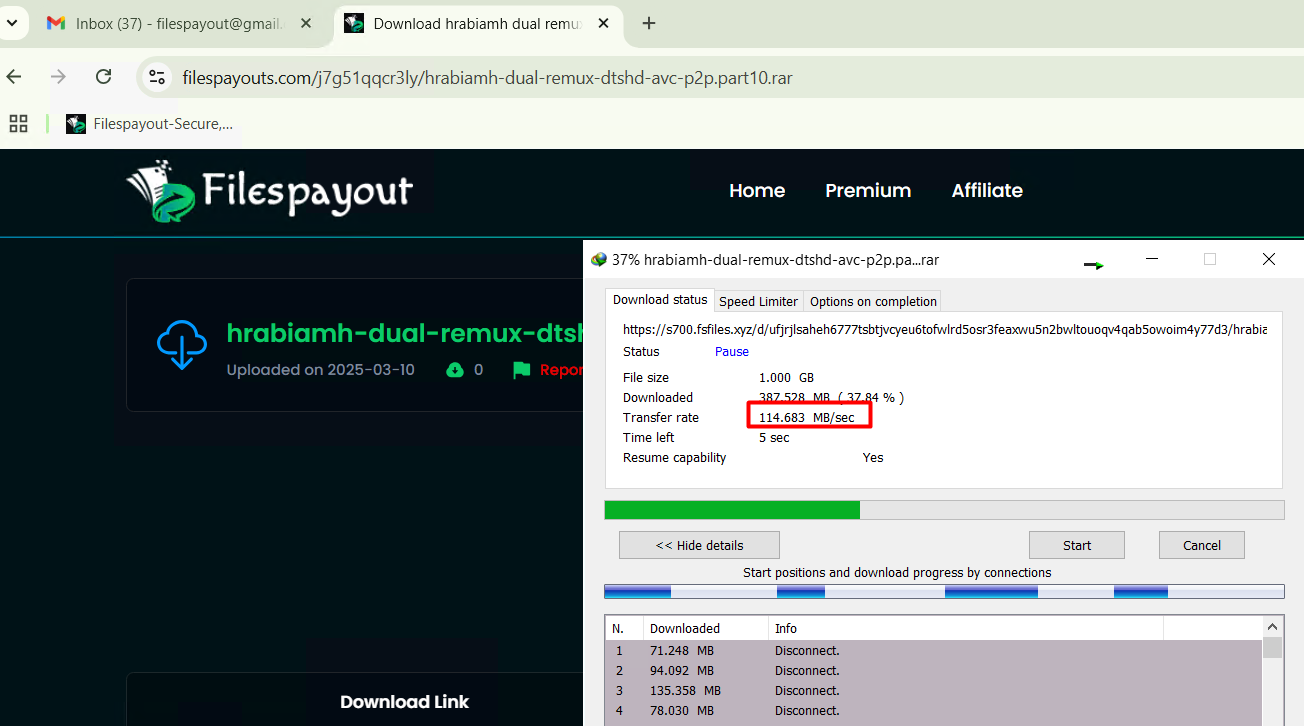The width and height of the screenshot is (1304, 726).
Task: Click the blue cloud download icon
Action: pos(182,345)
